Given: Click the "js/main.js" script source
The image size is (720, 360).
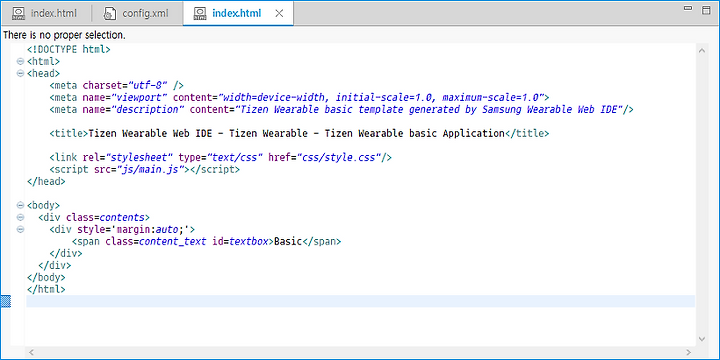Looking at the screenshot, I should 150,169.
